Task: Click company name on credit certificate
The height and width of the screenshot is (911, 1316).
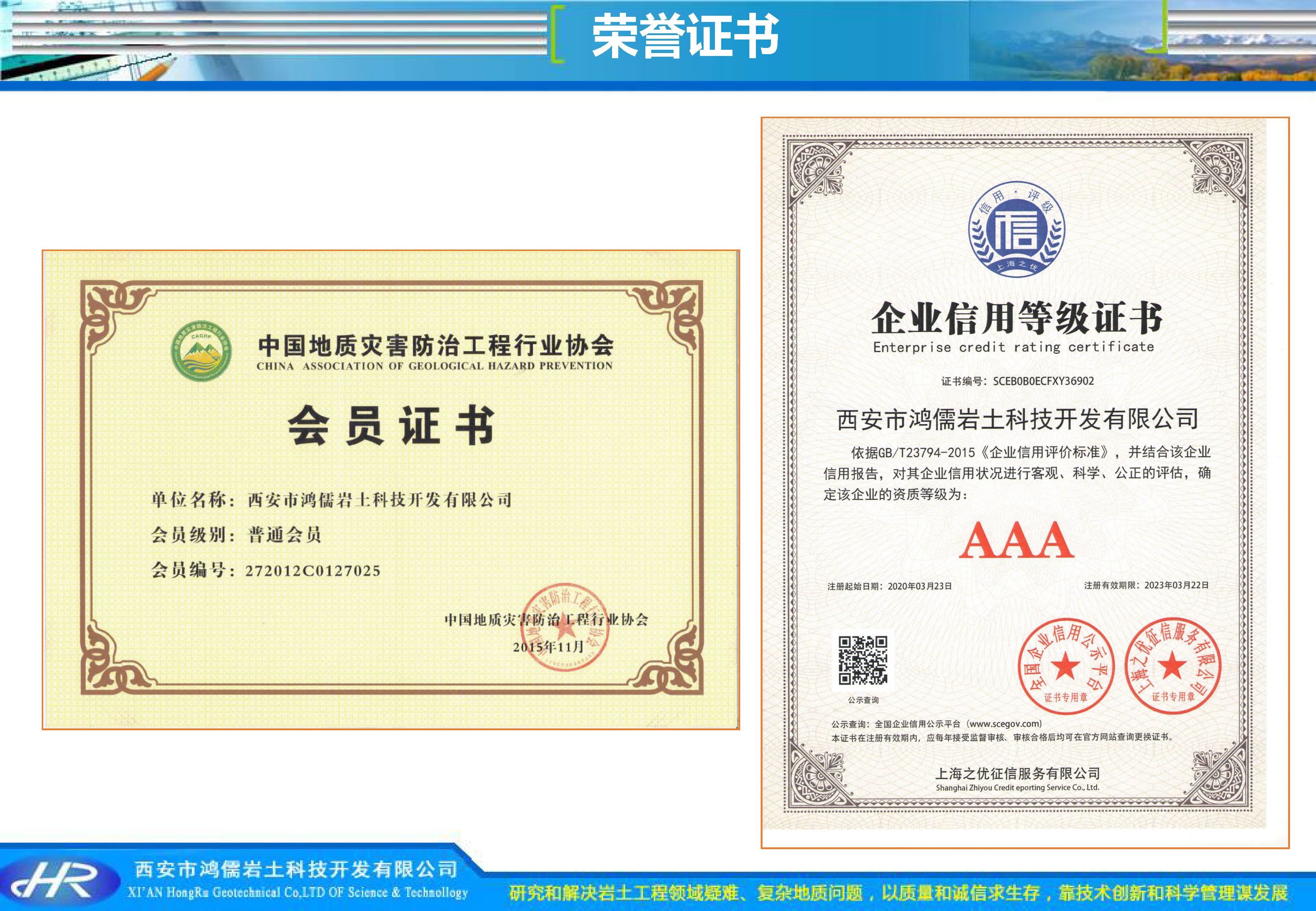Action: click(1017, 419)
